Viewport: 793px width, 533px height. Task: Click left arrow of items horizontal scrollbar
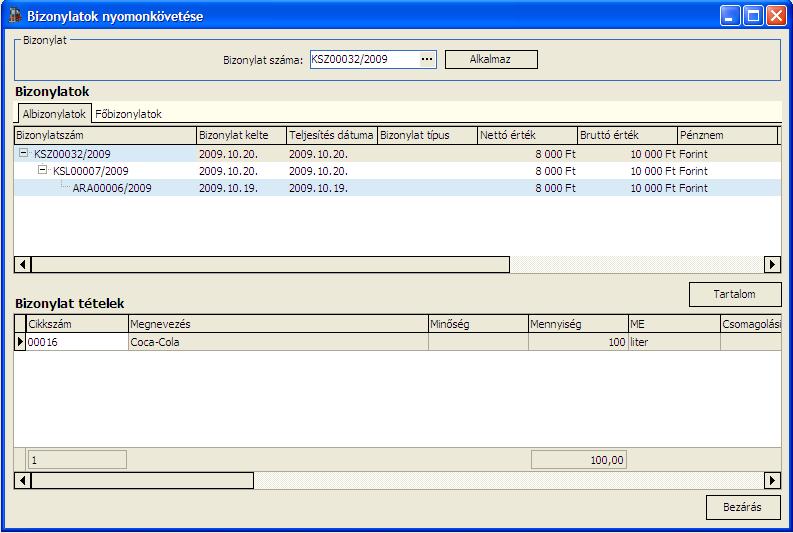pos(22,480)
